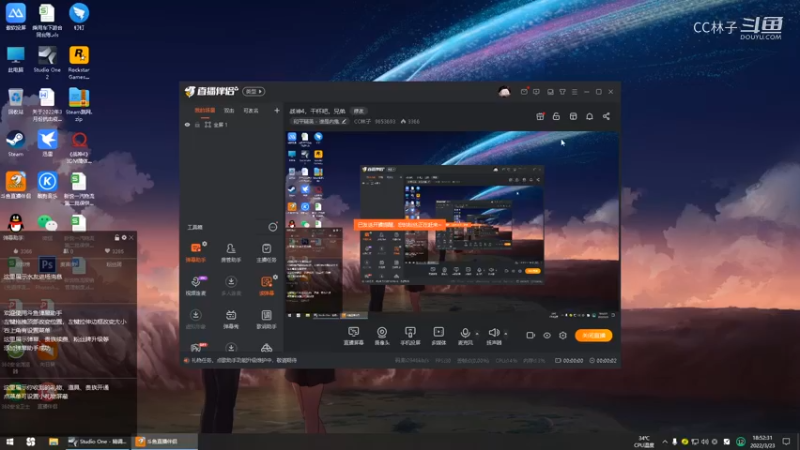Viewport: 800px width, 450px height.
Task: Click the stream preview canvas
Action: click(x=452, y=225)
